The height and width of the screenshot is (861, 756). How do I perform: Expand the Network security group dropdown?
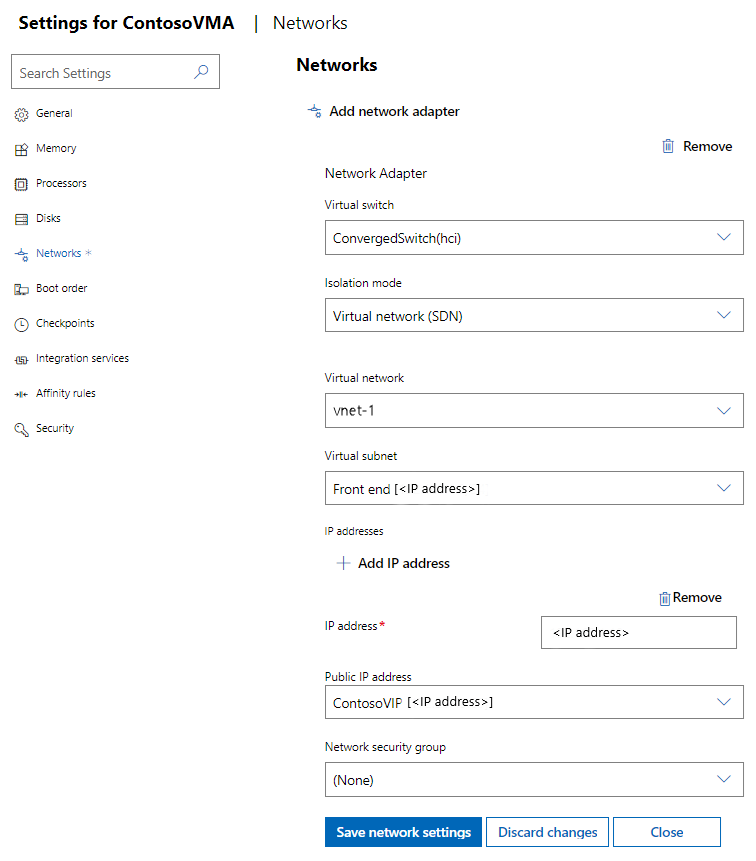pos(534,779)
